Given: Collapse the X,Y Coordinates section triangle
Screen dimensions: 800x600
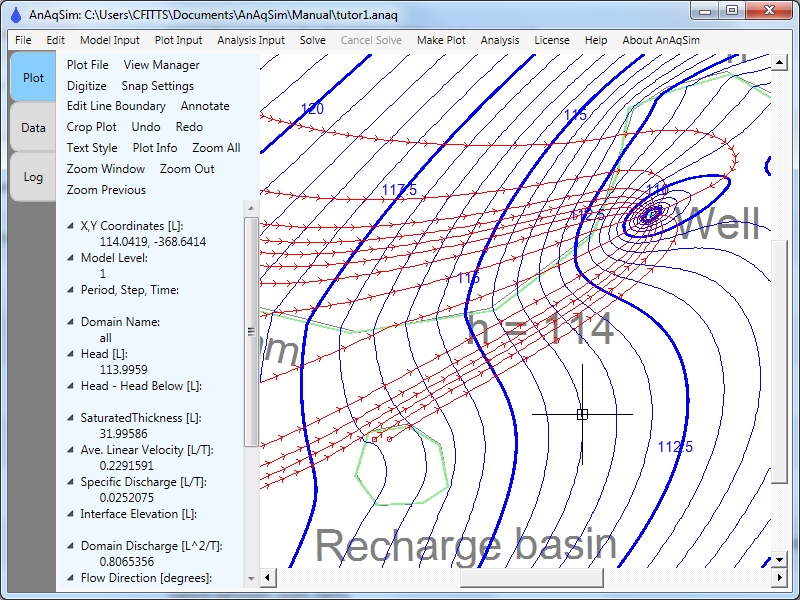Looking at the screenshot, I should coord(69,226).
